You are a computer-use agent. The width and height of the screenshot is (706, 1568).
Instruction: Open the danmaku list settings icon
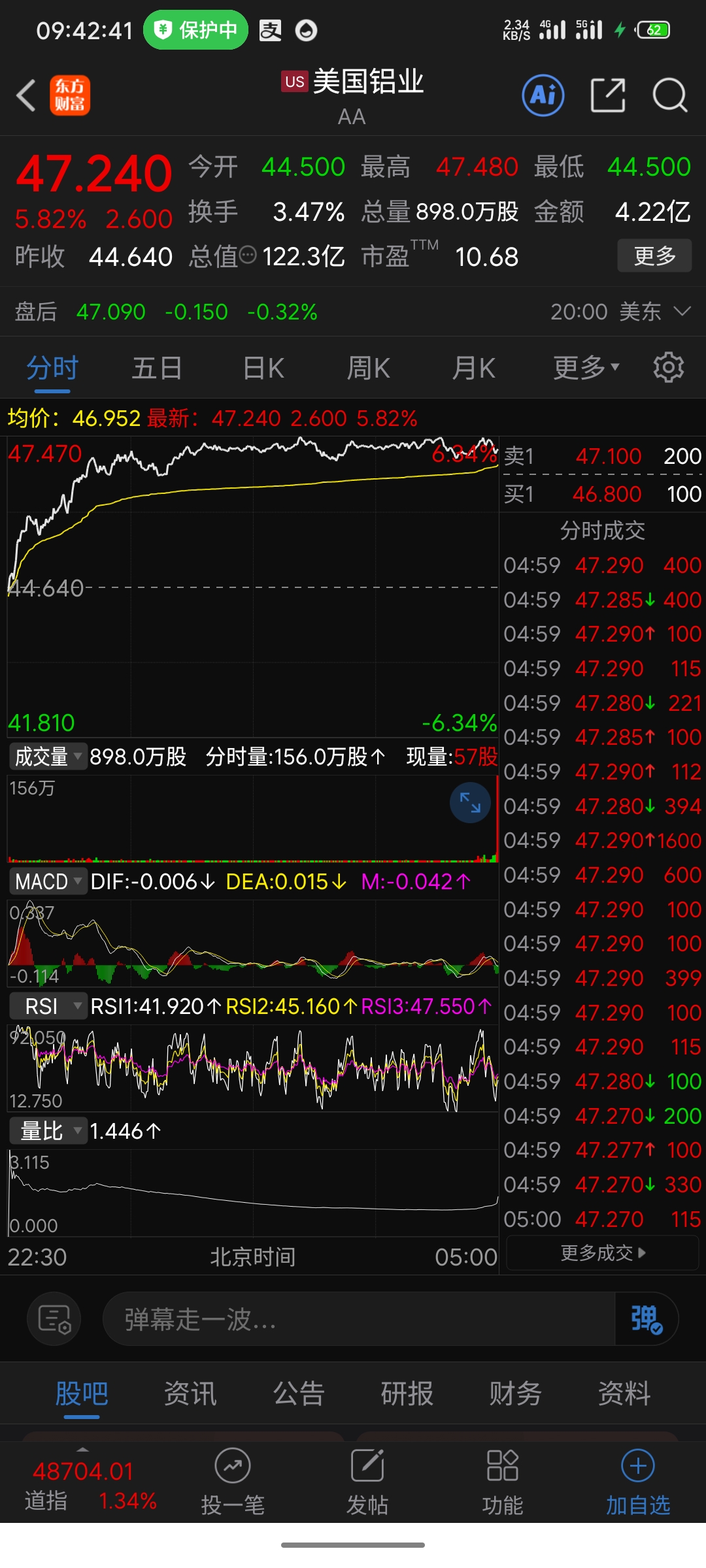coord(54,1318)
